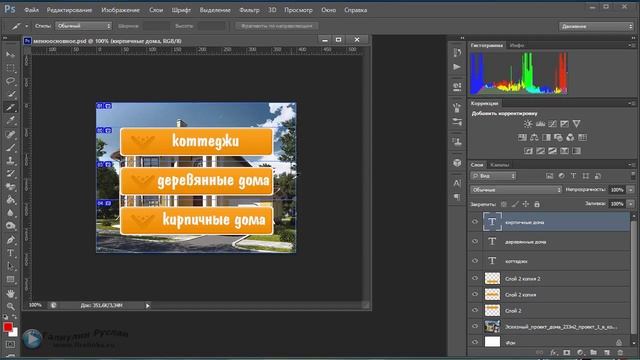Switch to the Инфо tab
640x360 pixels.
pyautogui.click(x=517, y=45)
